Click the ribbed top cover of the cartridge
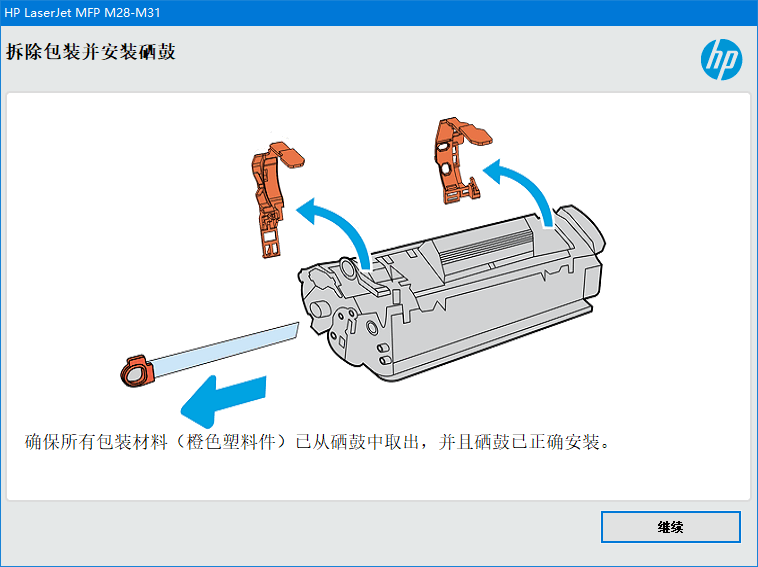Image resolution: width=758 pixels, height=567 pixels. 486,248
